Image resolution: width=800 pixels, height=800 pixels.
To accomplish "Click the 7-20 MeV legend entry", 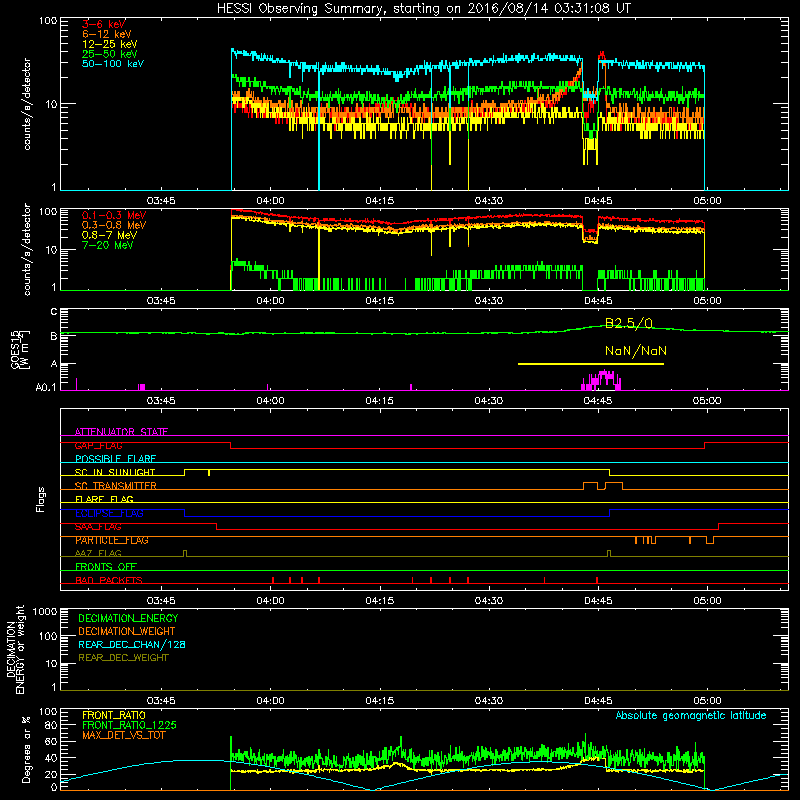I will coord(107,245).
